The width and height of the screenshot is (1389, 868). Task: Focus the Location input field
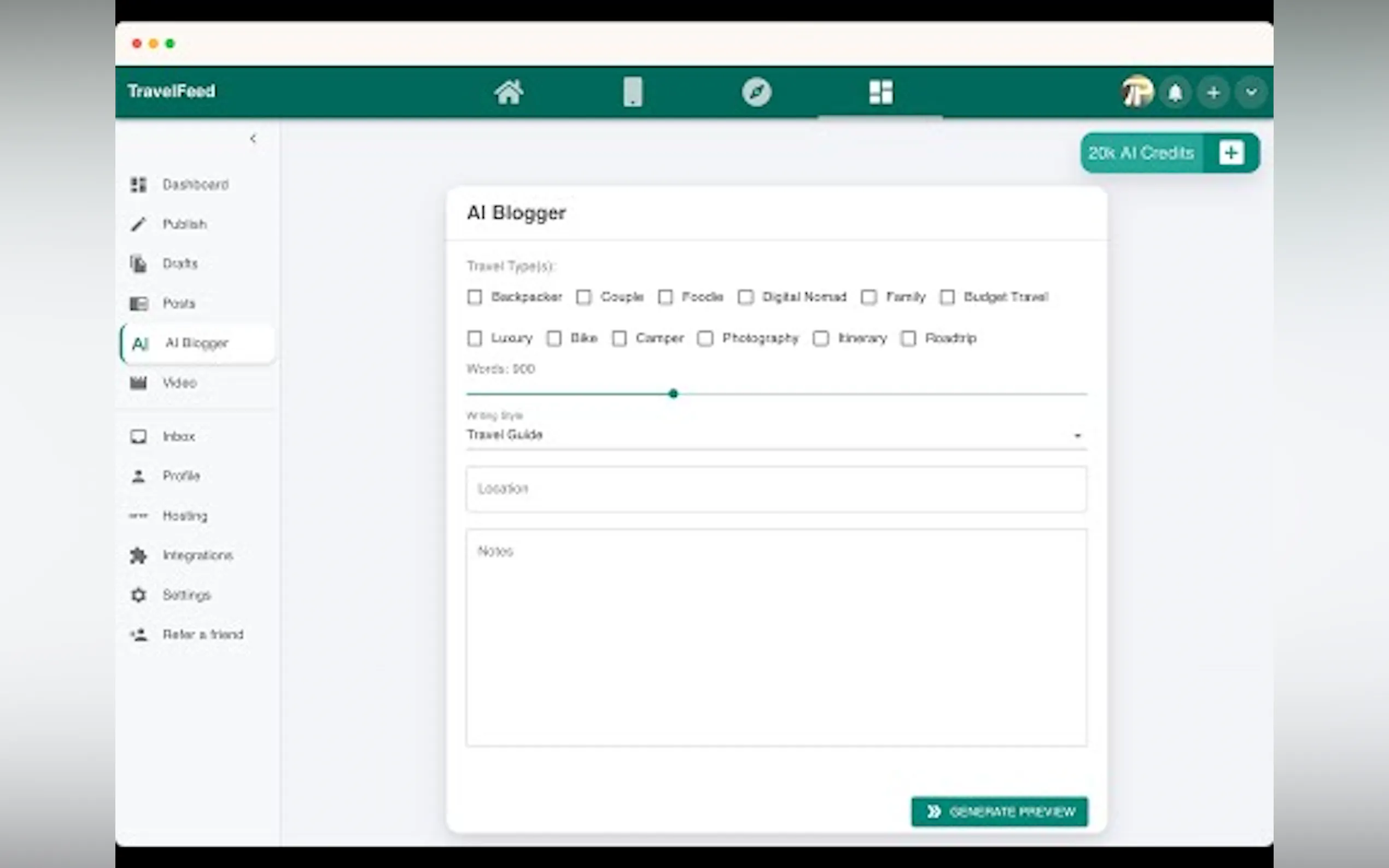776,489
